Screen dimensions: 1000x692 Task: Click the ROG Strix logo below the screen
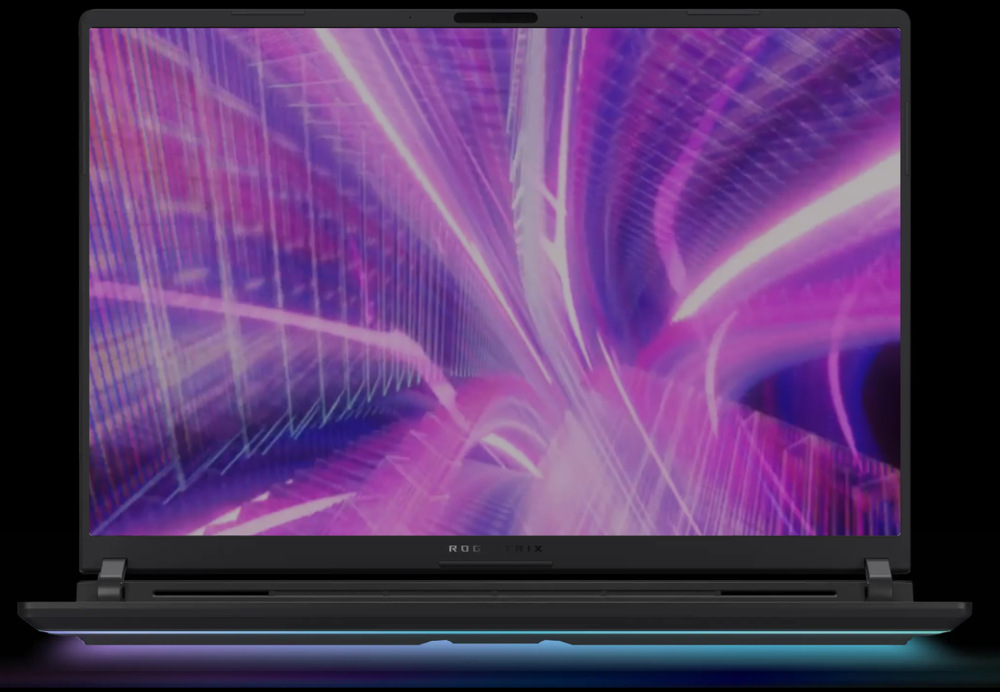point(495,548)
